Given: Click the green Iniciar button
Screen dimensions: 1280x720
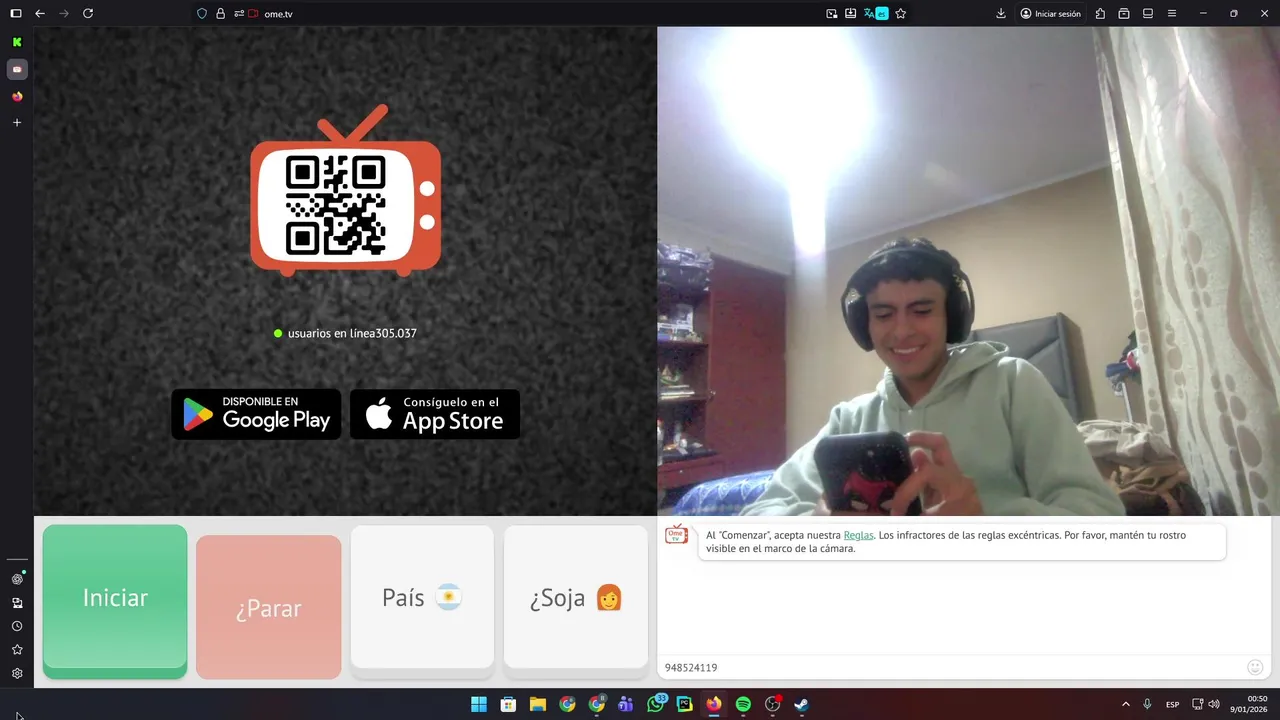Looking at the screenshot, I should [x=115, y=600].
